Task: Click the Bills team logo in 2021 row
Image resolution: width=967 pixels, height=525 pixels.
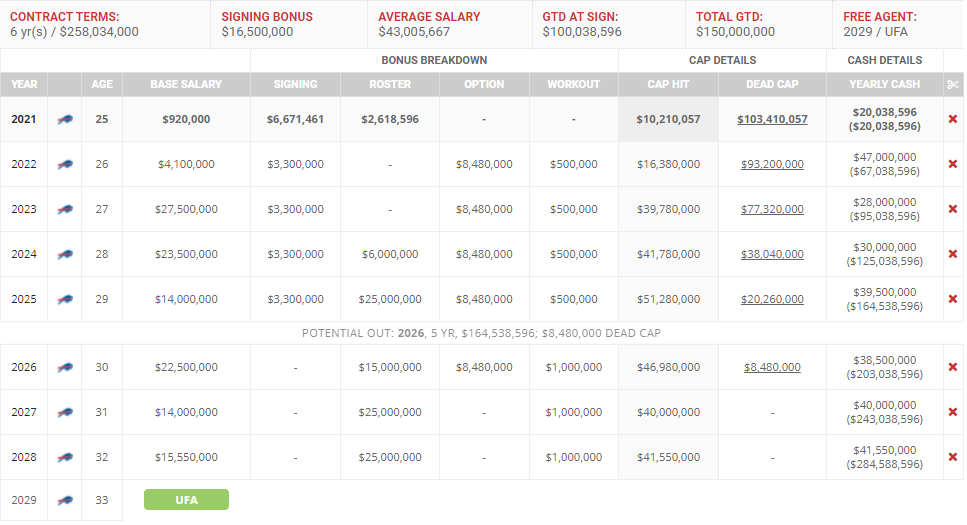Action: [x=64, y=119]
